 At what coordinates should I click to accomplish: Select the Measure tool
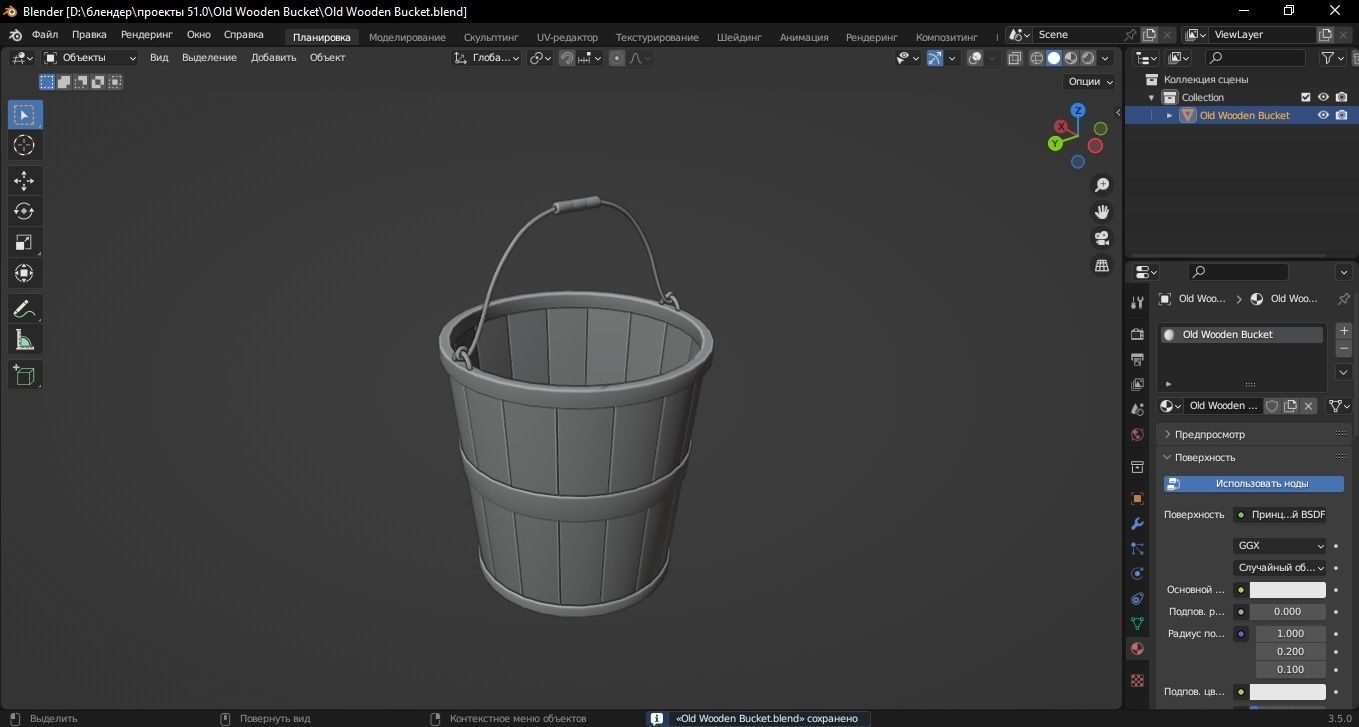point(24,341)
